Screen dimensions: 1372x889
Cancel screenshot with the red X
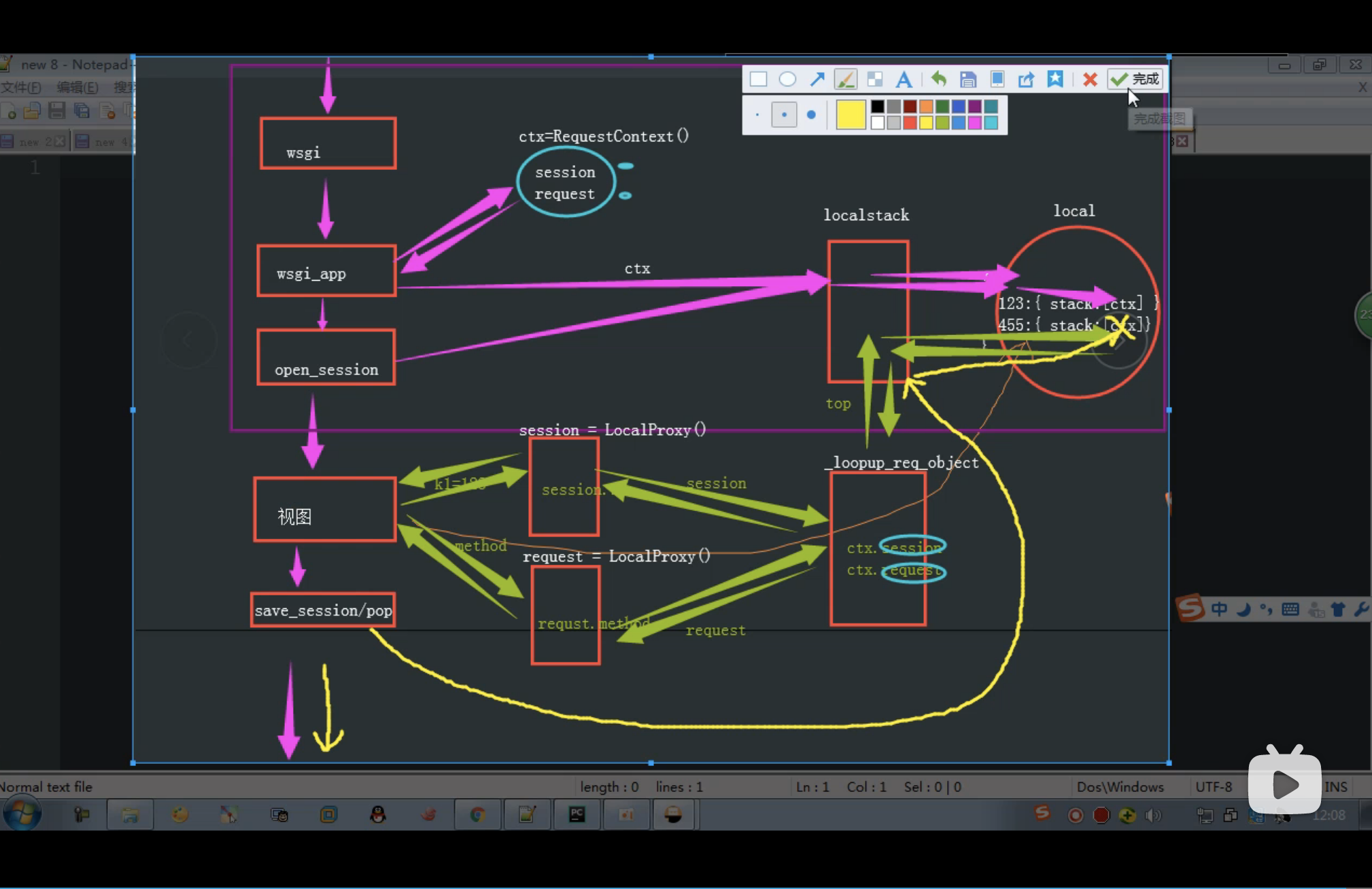click(x=1090, y=80)
